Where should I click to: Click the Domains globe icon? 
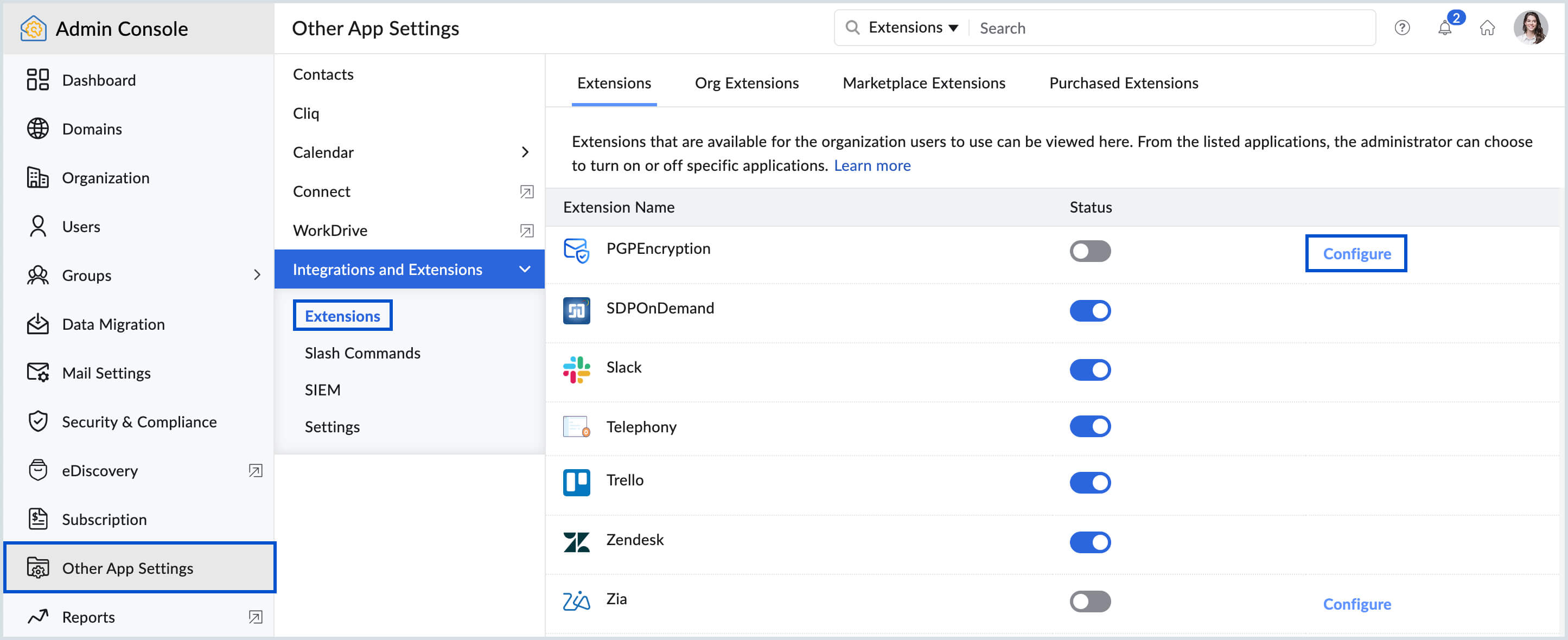point(38,129)
